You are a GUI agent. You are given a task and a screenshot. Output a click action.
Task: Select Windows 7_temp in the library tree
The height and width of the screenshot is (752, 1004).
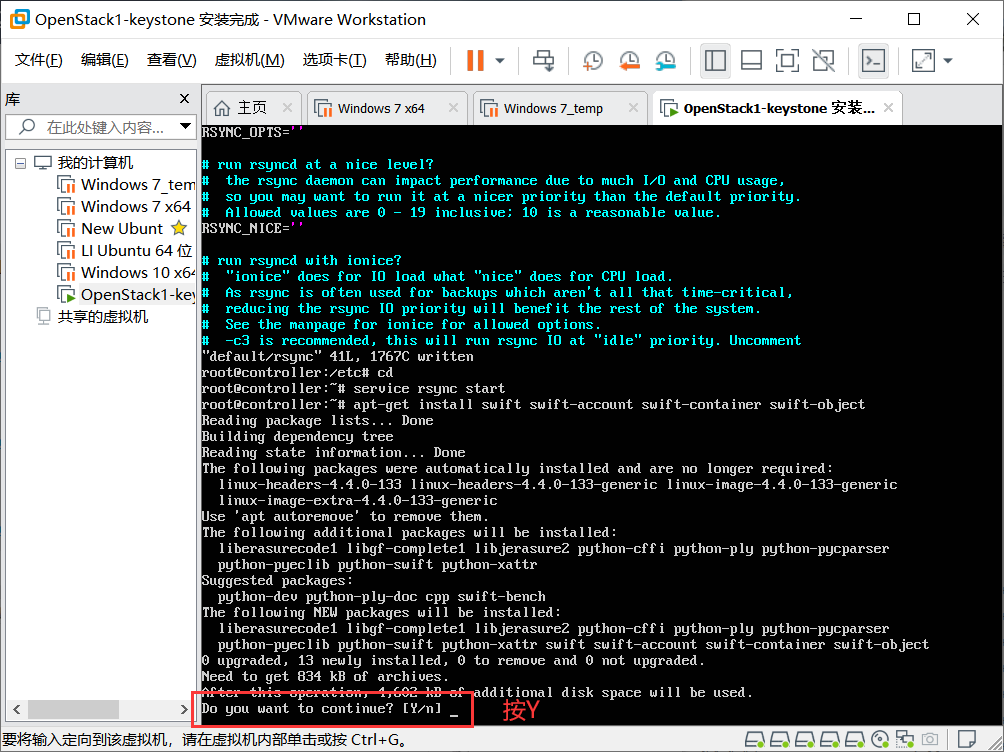tap(138, 184)
